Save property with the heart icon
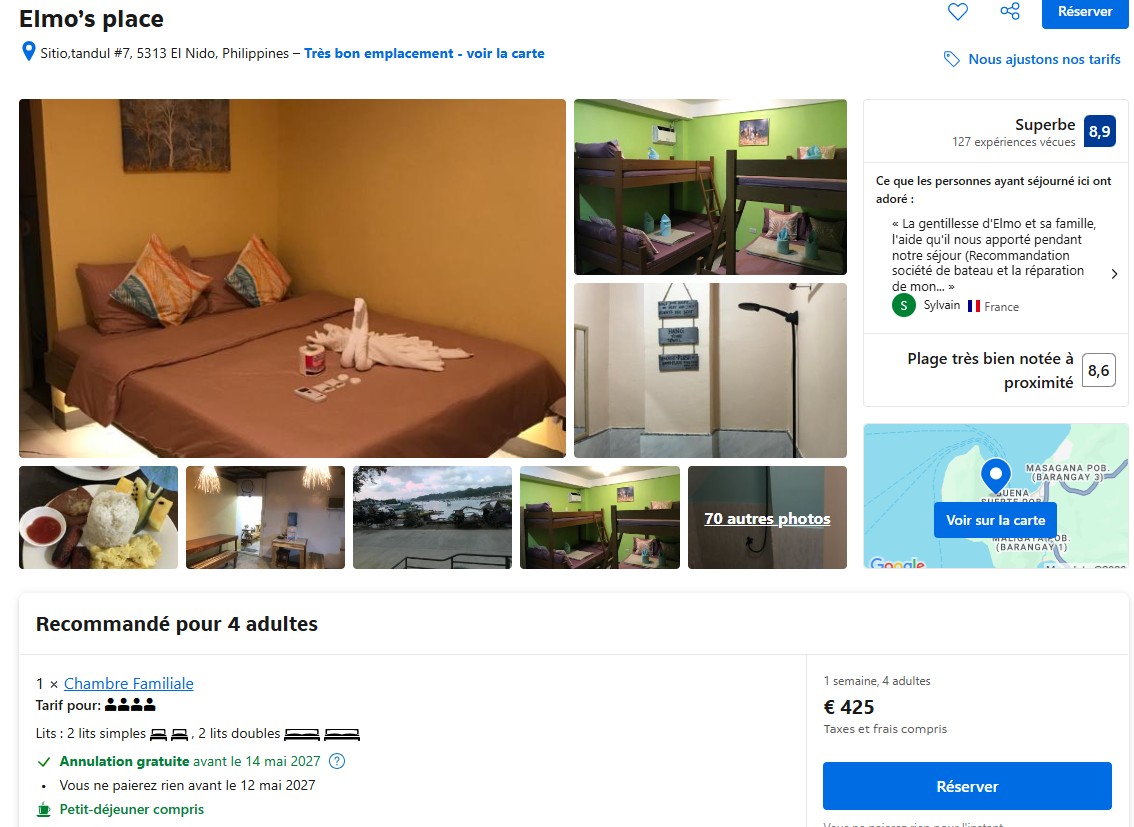1134x827 pixels. click(958, 12)
